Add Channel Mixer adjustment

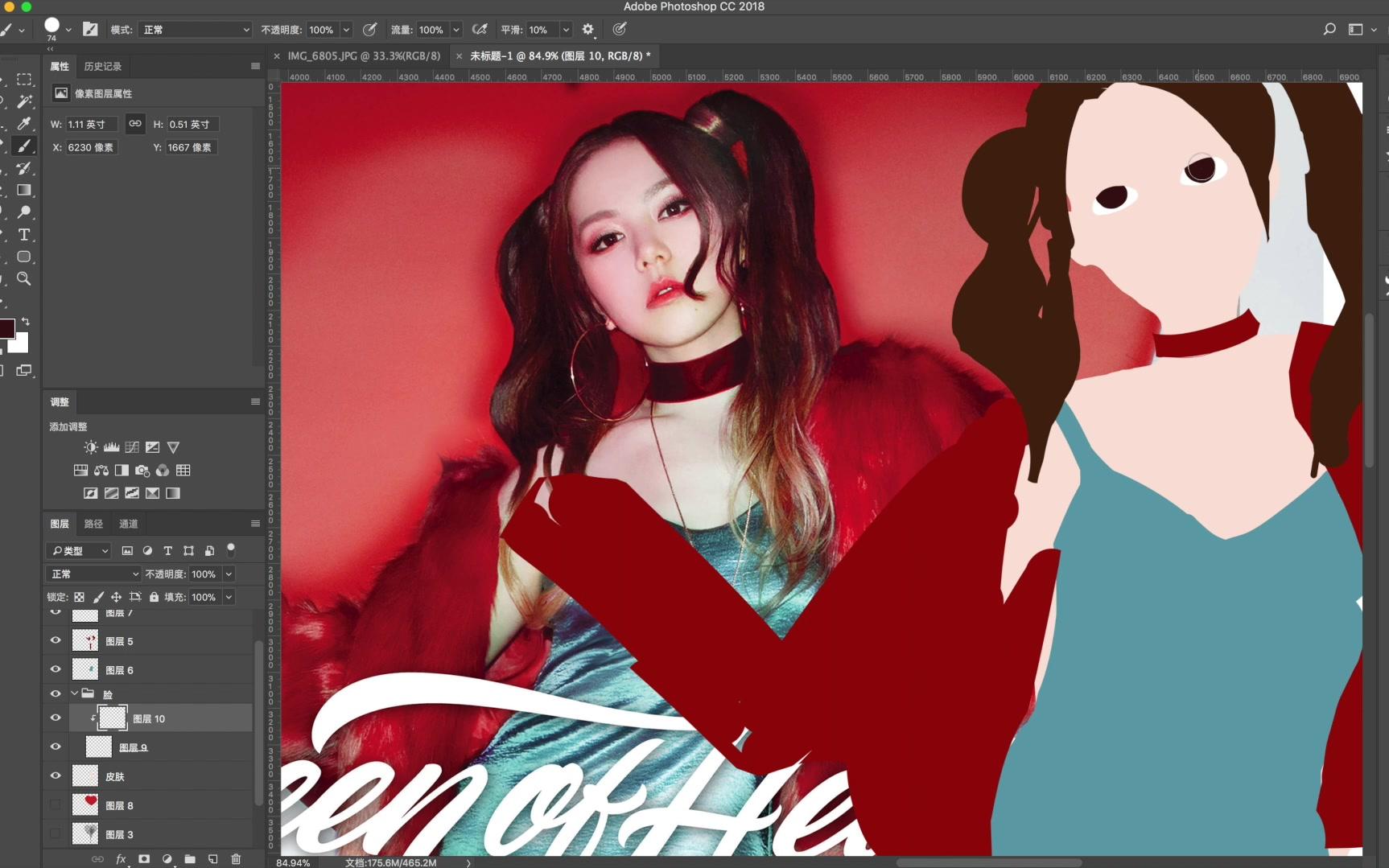[163, 471]
